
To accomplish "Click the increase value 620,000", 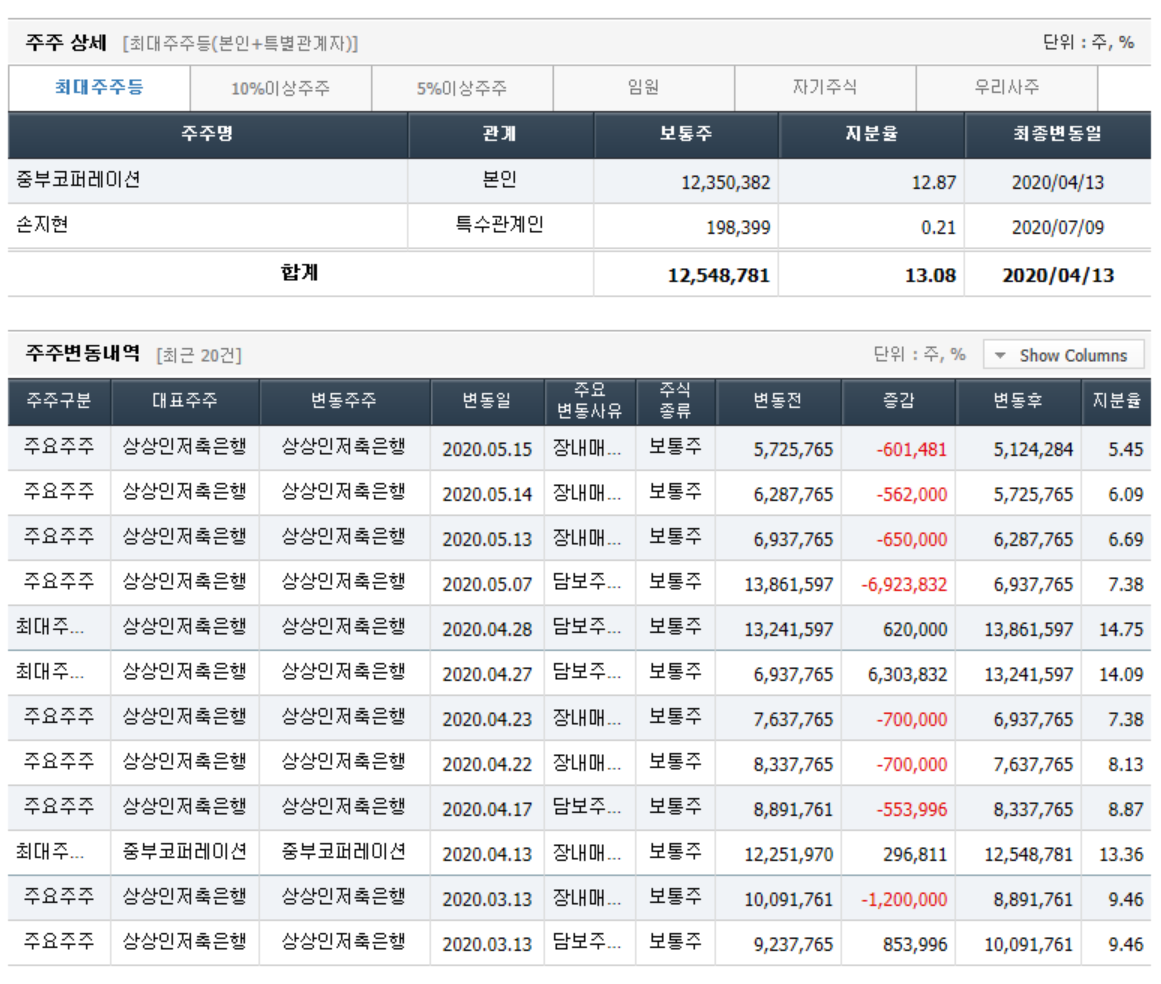I will (915, 630).
